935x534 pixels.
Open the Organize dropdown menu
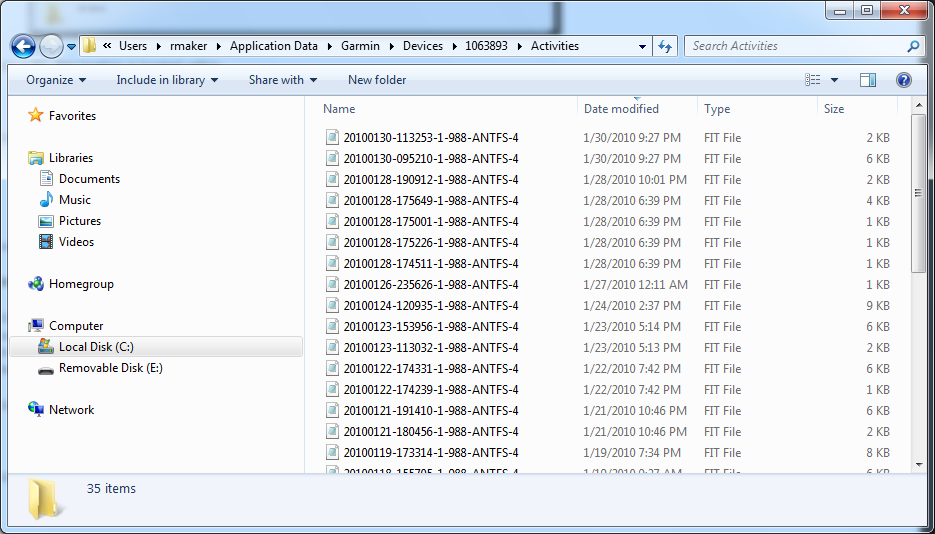click(56, 80)
